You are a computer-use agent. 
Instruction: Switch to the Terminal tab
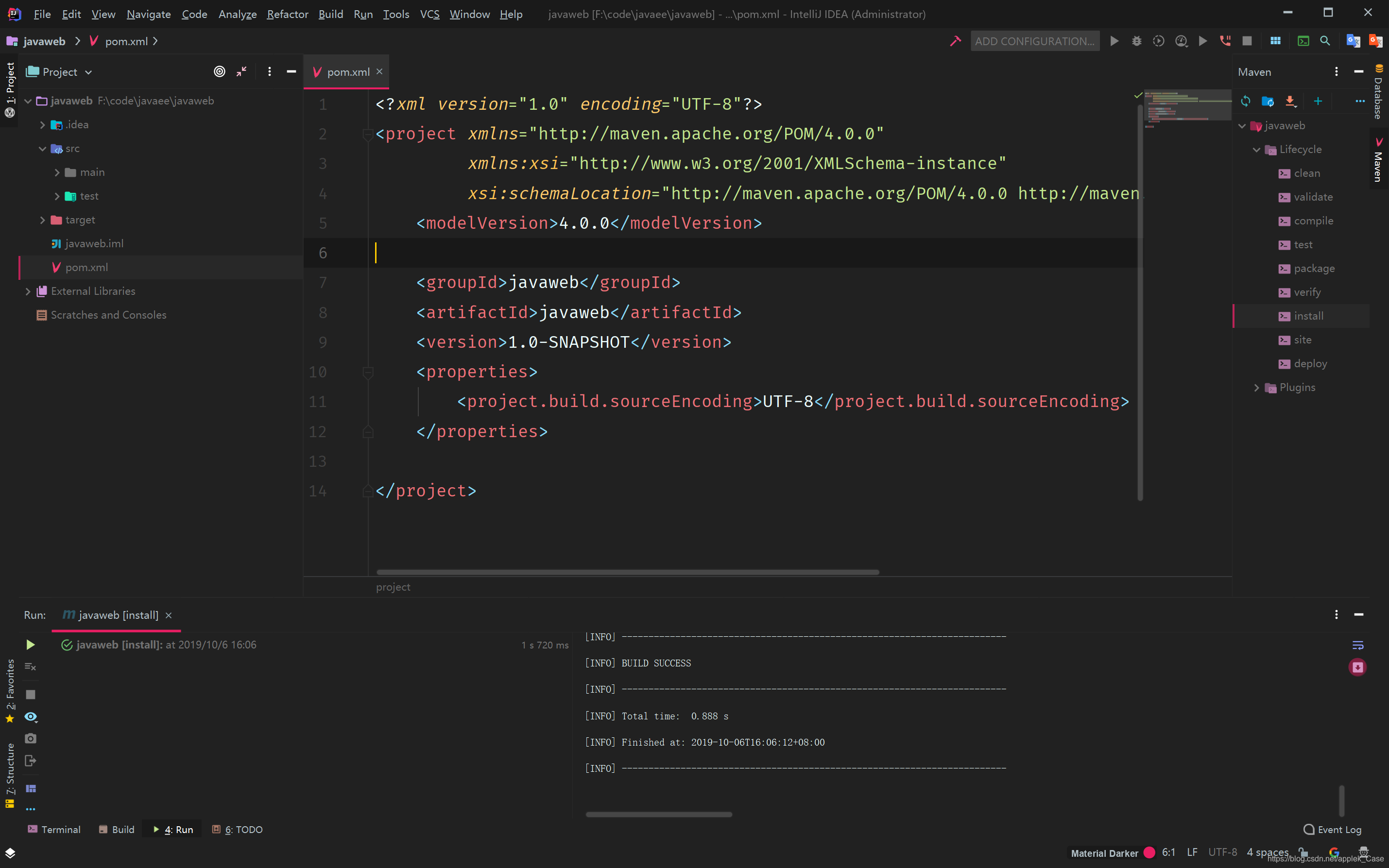pos(54,830)
